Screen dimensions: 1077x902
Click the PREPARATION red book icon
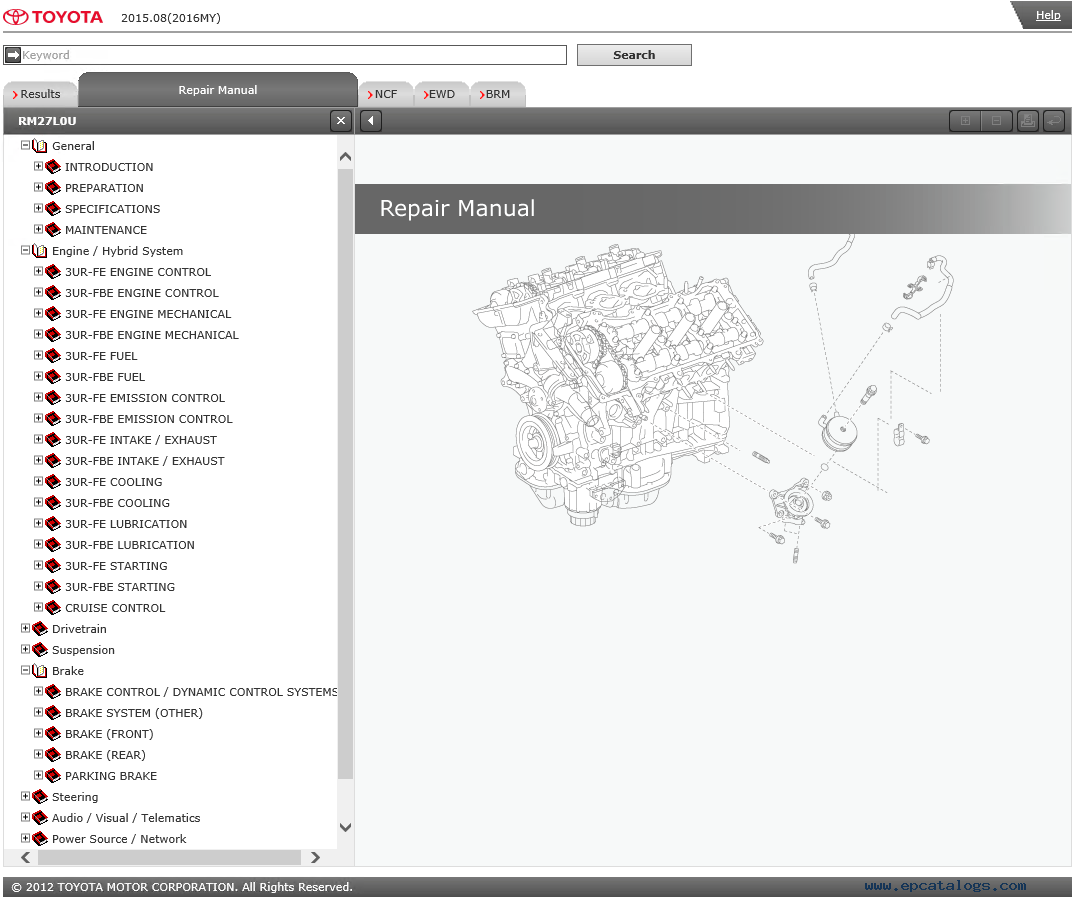(x=53, y=188)
